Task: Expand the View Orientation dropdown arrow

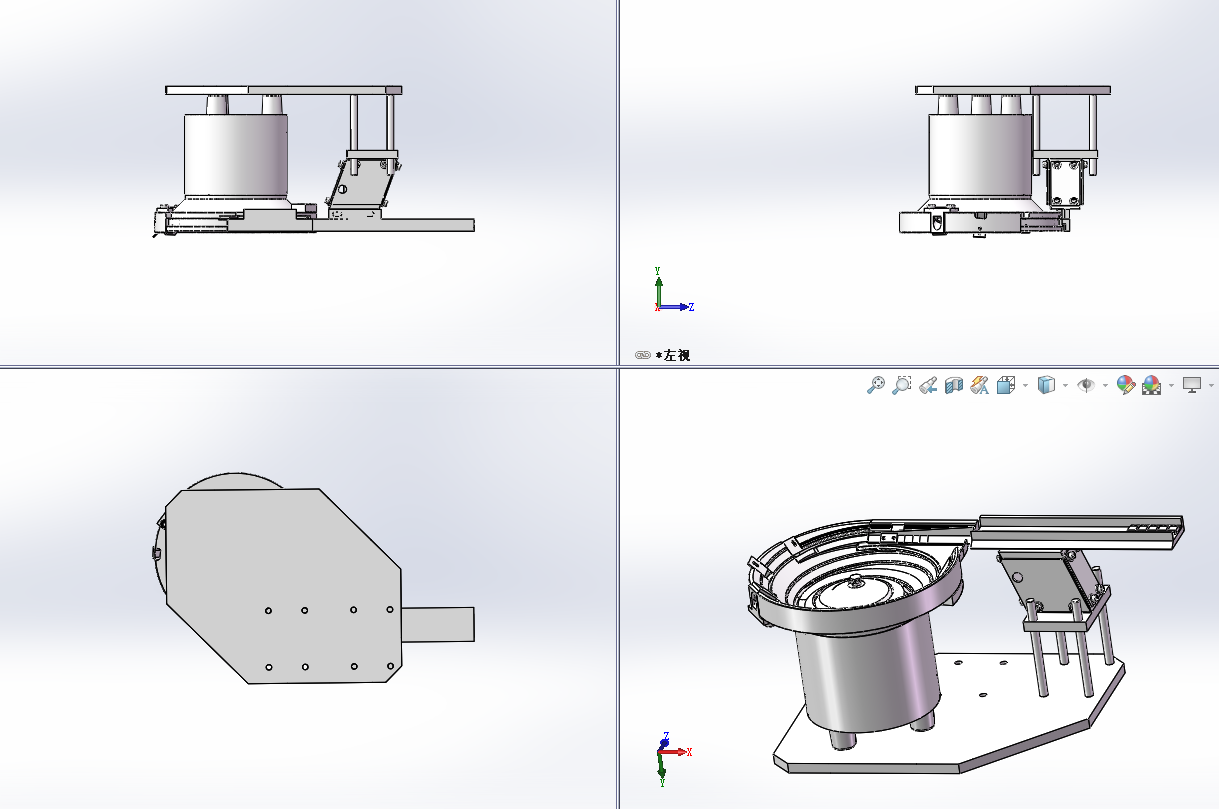Action: tap(1025, 385)
